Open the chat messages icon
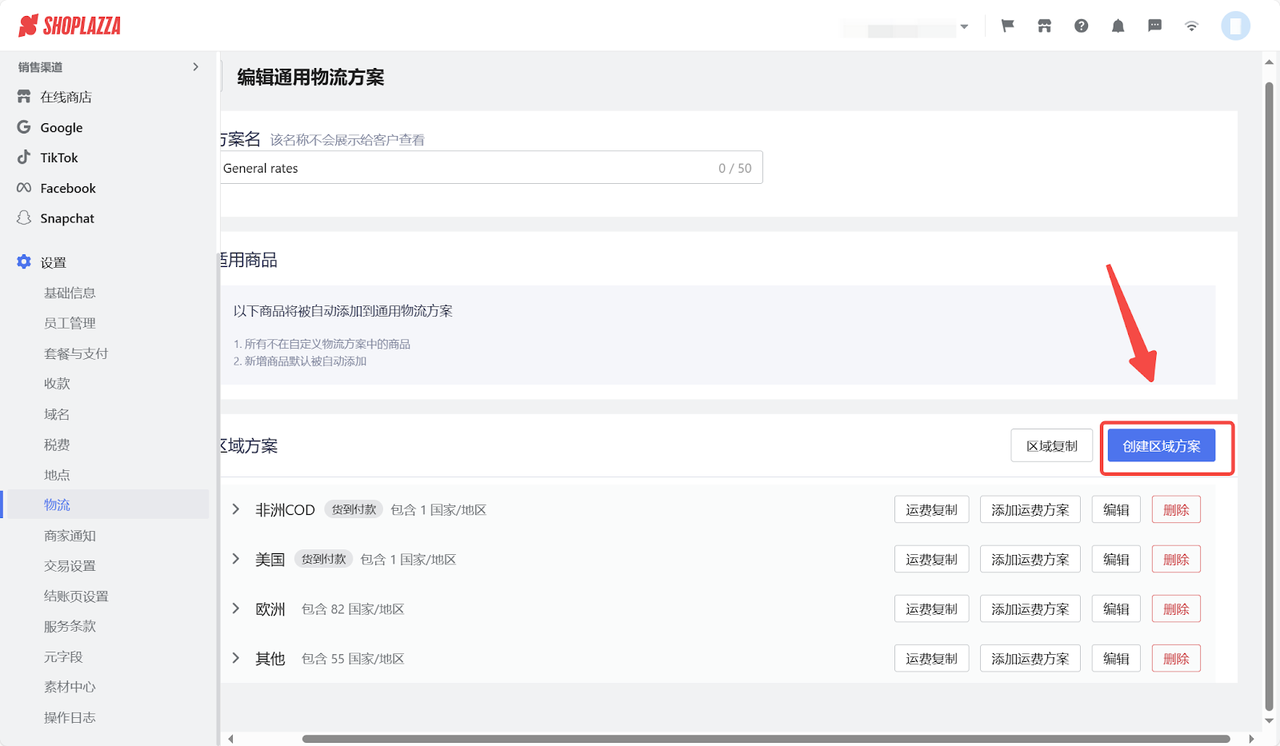 1155,25
